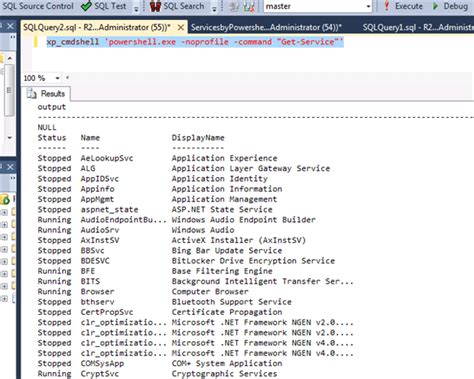The image size is (474, 379).
Task: Select the Results tab
Action: (x=46, y=94)
